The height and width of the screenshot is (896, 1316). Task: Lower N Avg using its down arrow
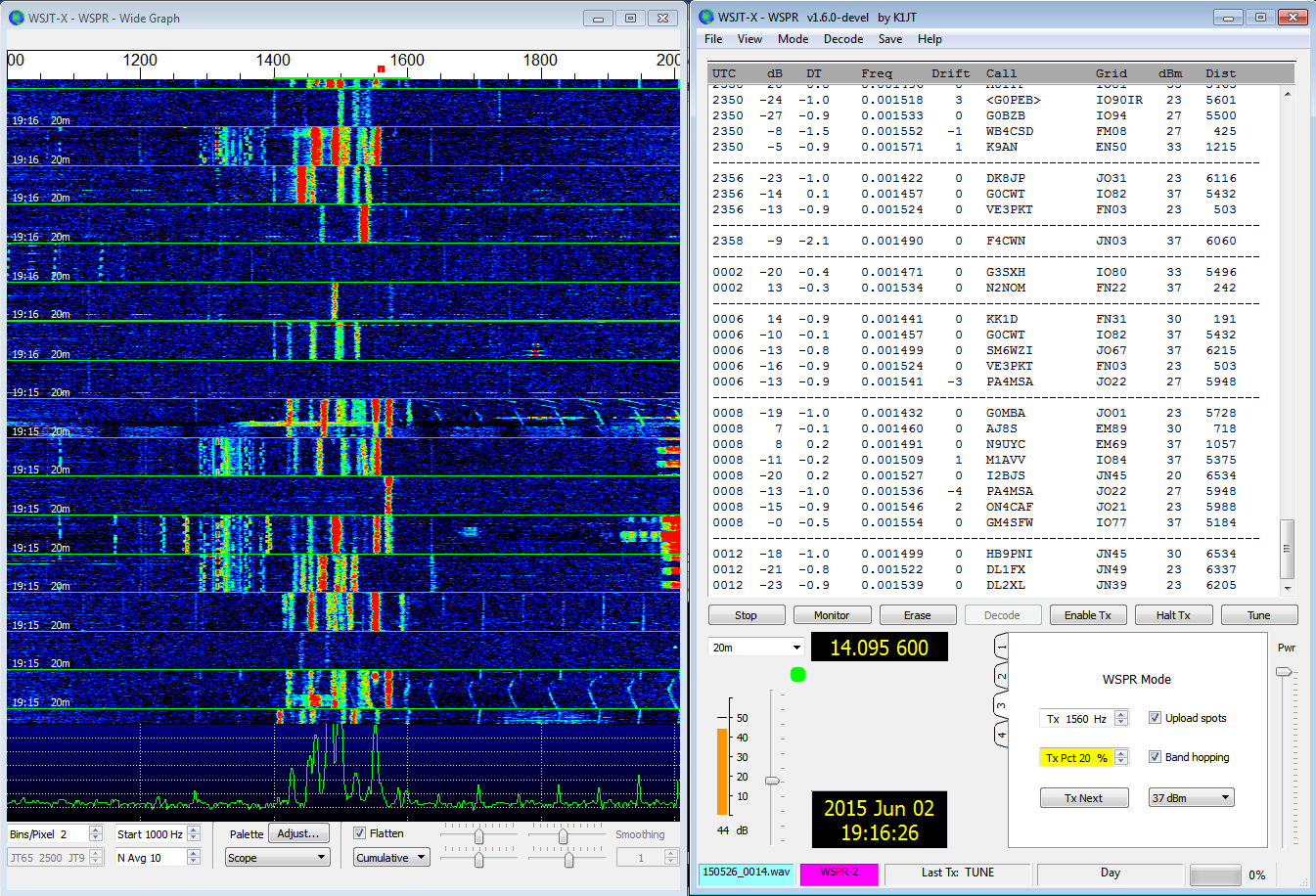coord(193,862)
